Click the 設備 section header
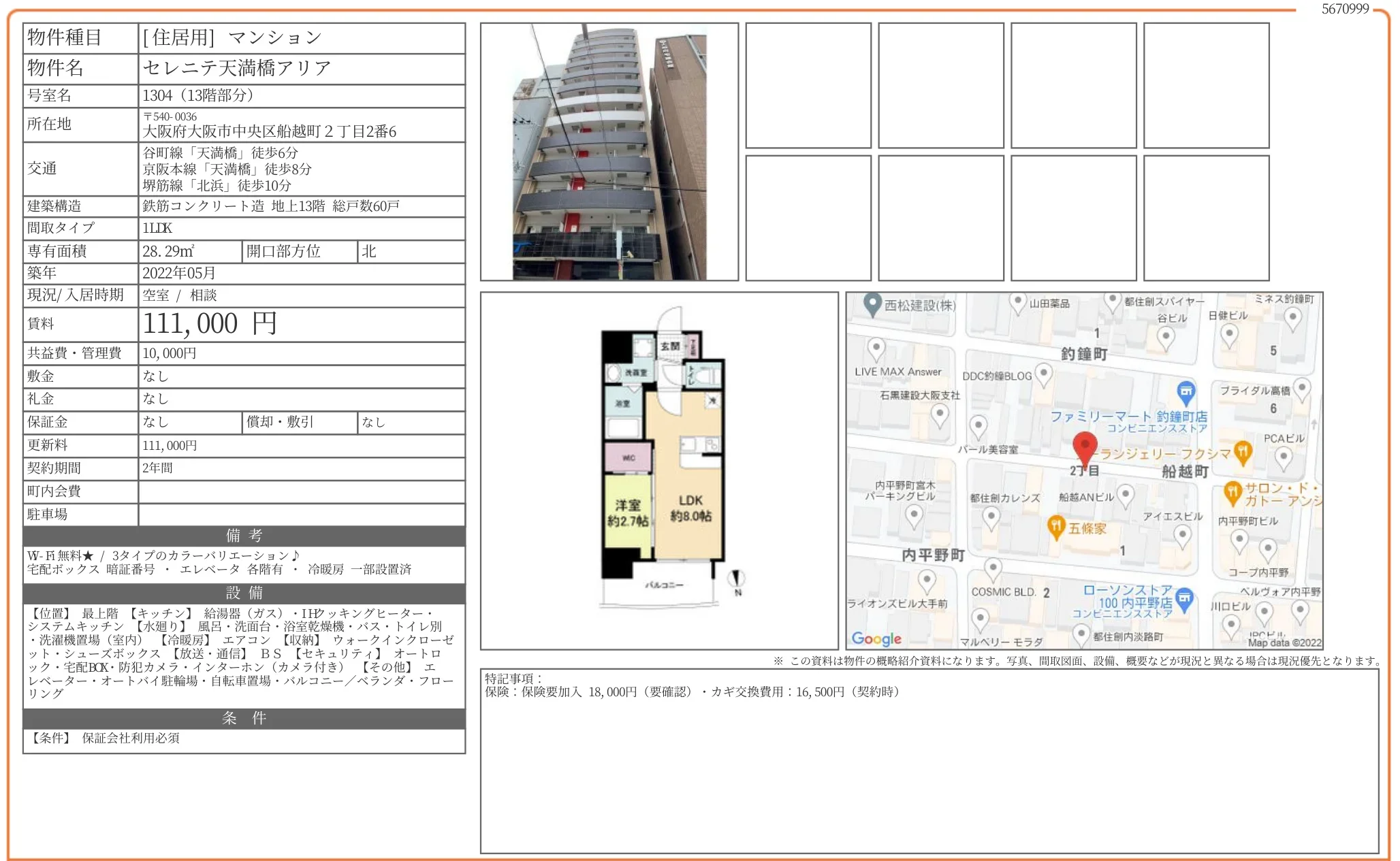 pos(244,593)
